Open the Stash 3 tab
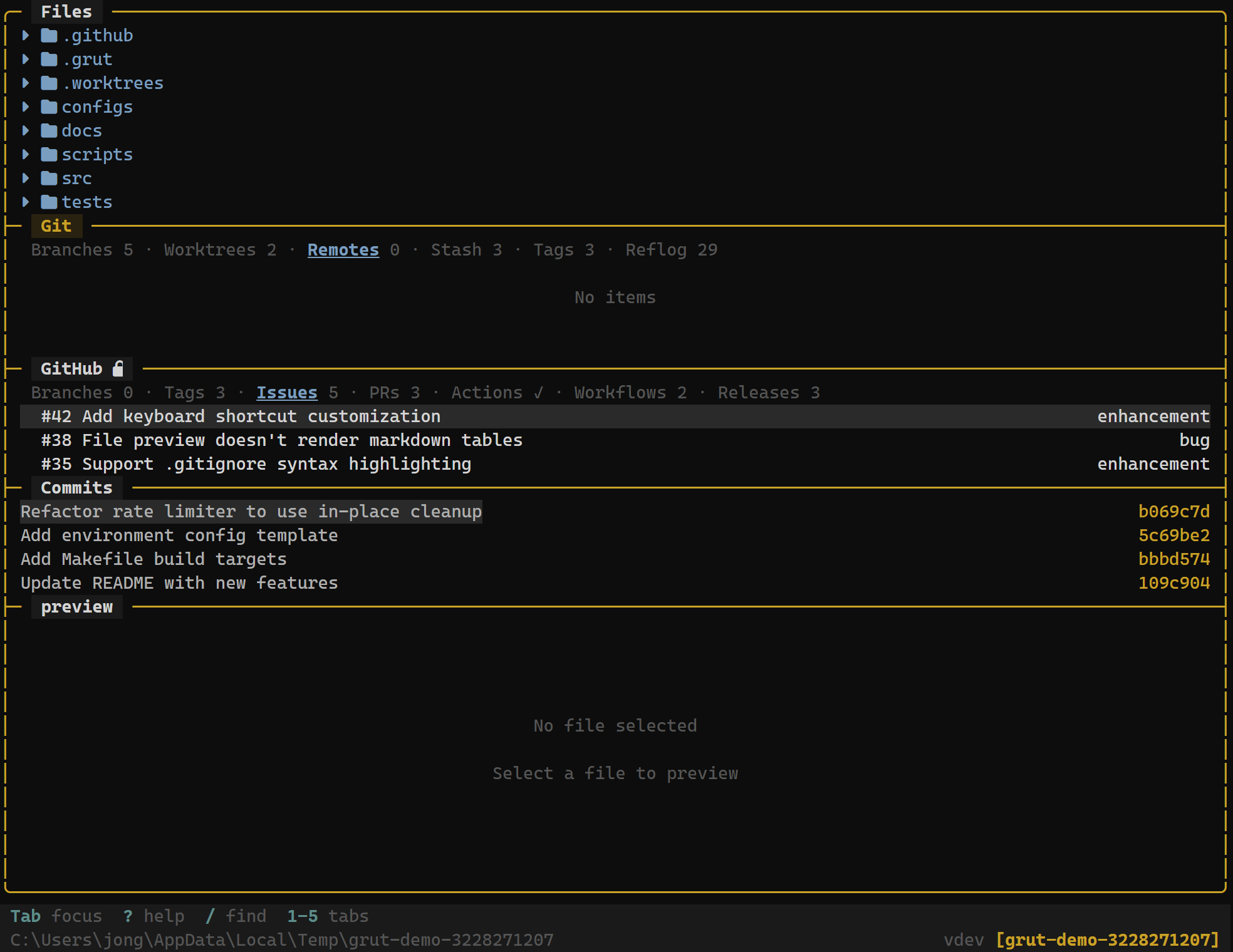Viewport: 1233px width, 952px height. pyautogui.click(x=466, y=250)
